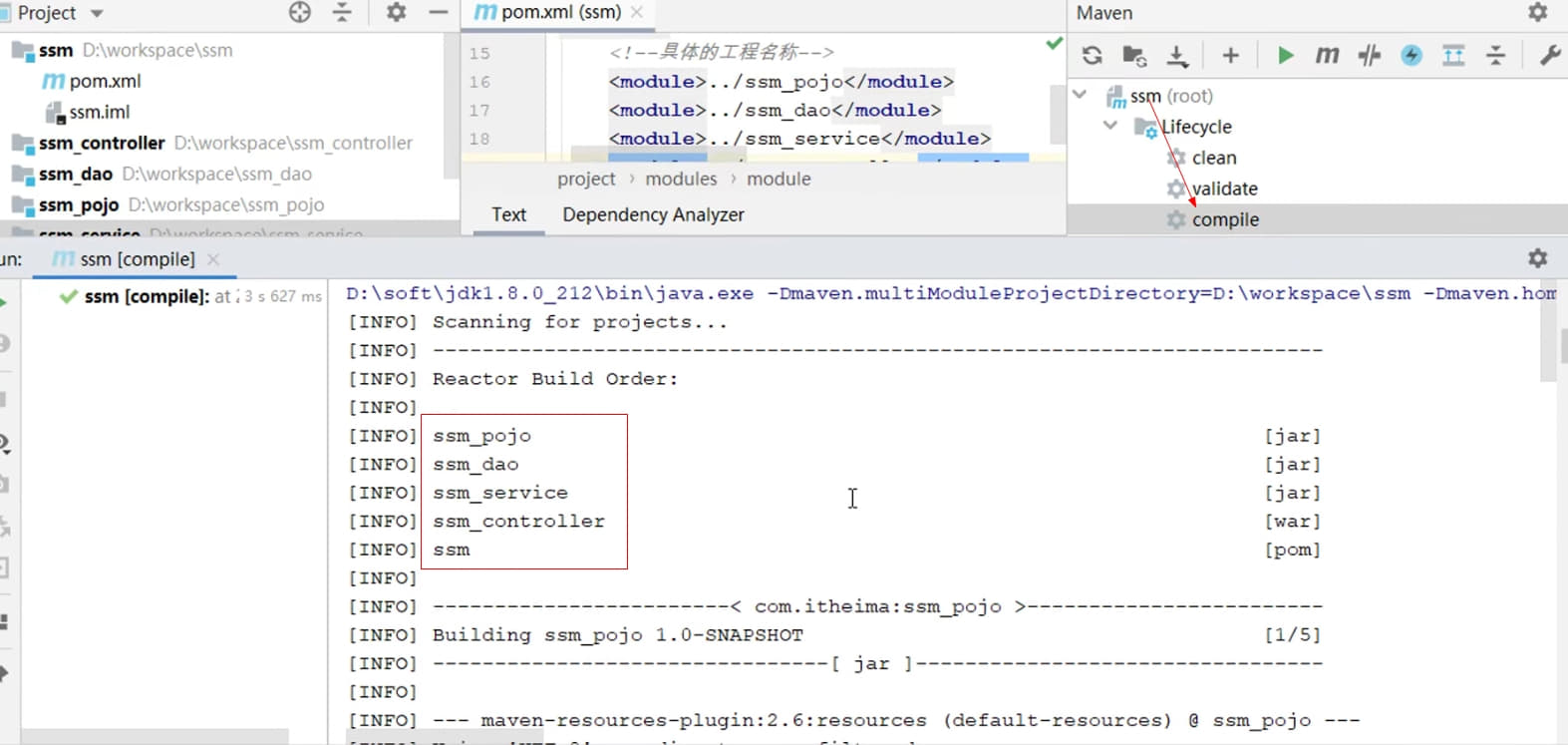
Task: Open Run panel gear settings
Action: pos(1538,258)
